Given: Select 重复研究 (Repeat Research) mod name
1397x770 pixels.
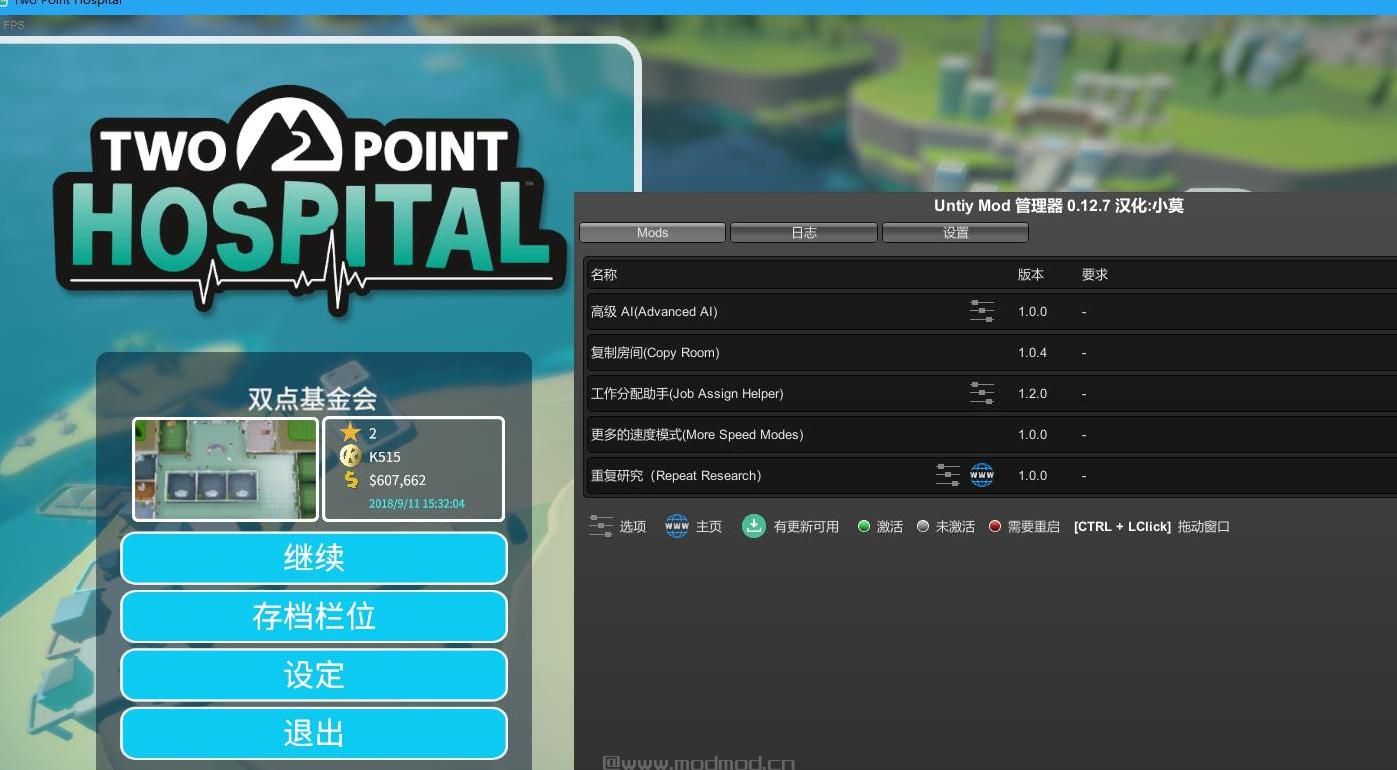Looking at the screenshot, I should point(676,475).
